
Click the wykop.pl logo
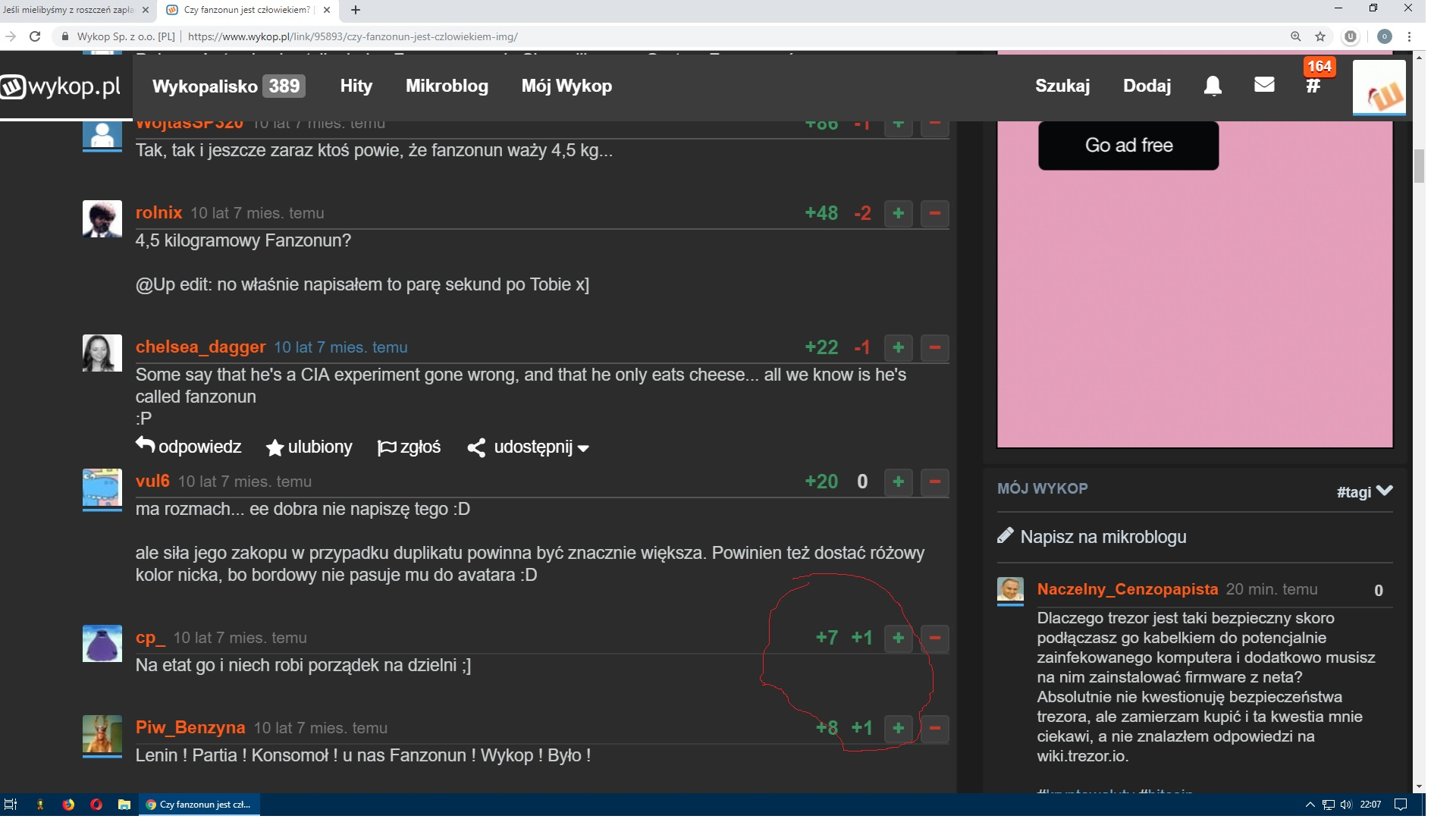(x=62, y=86)
